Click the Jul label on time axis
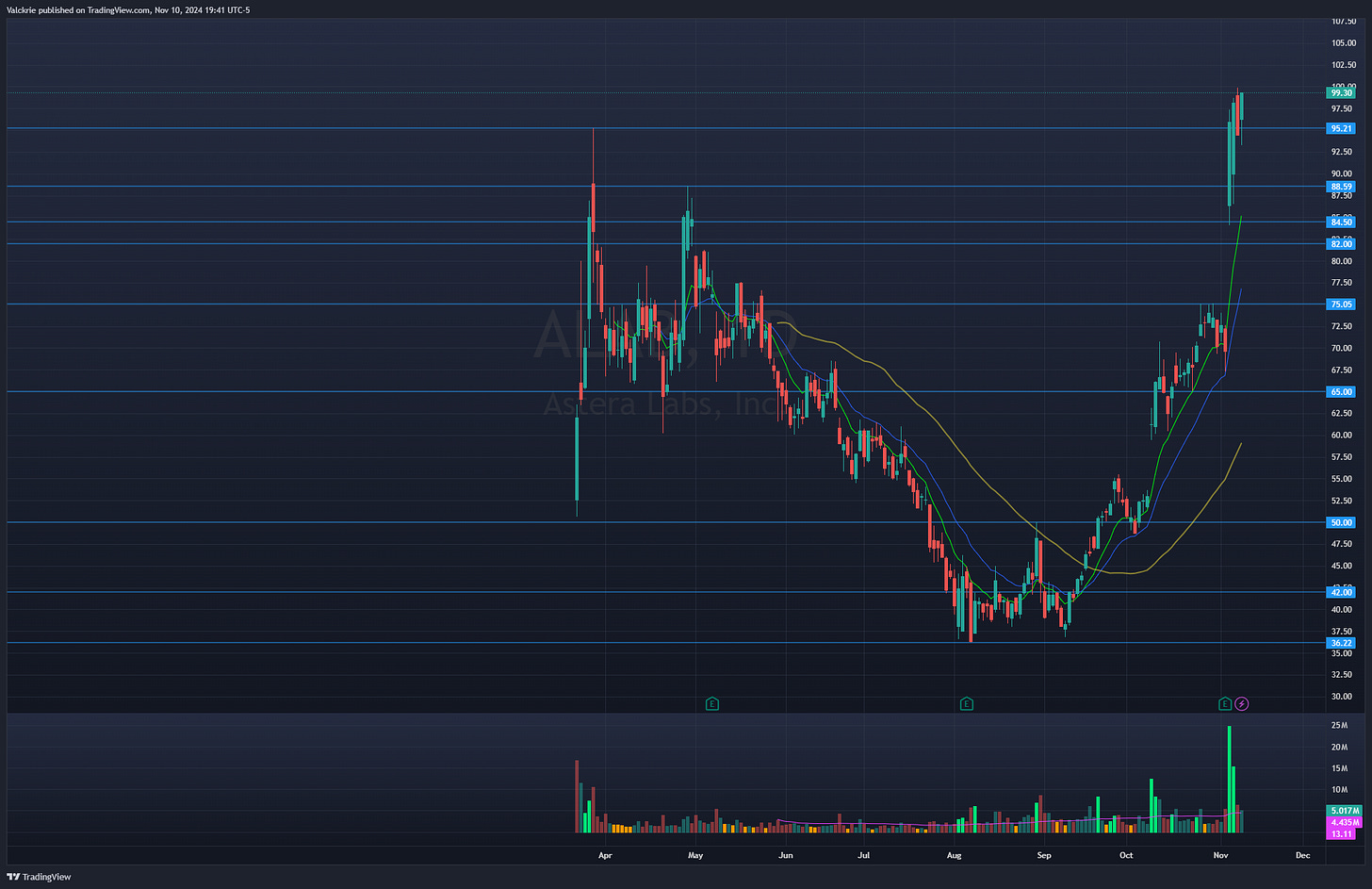Screen dimensions: 1372x889 [x=863, y=856]
